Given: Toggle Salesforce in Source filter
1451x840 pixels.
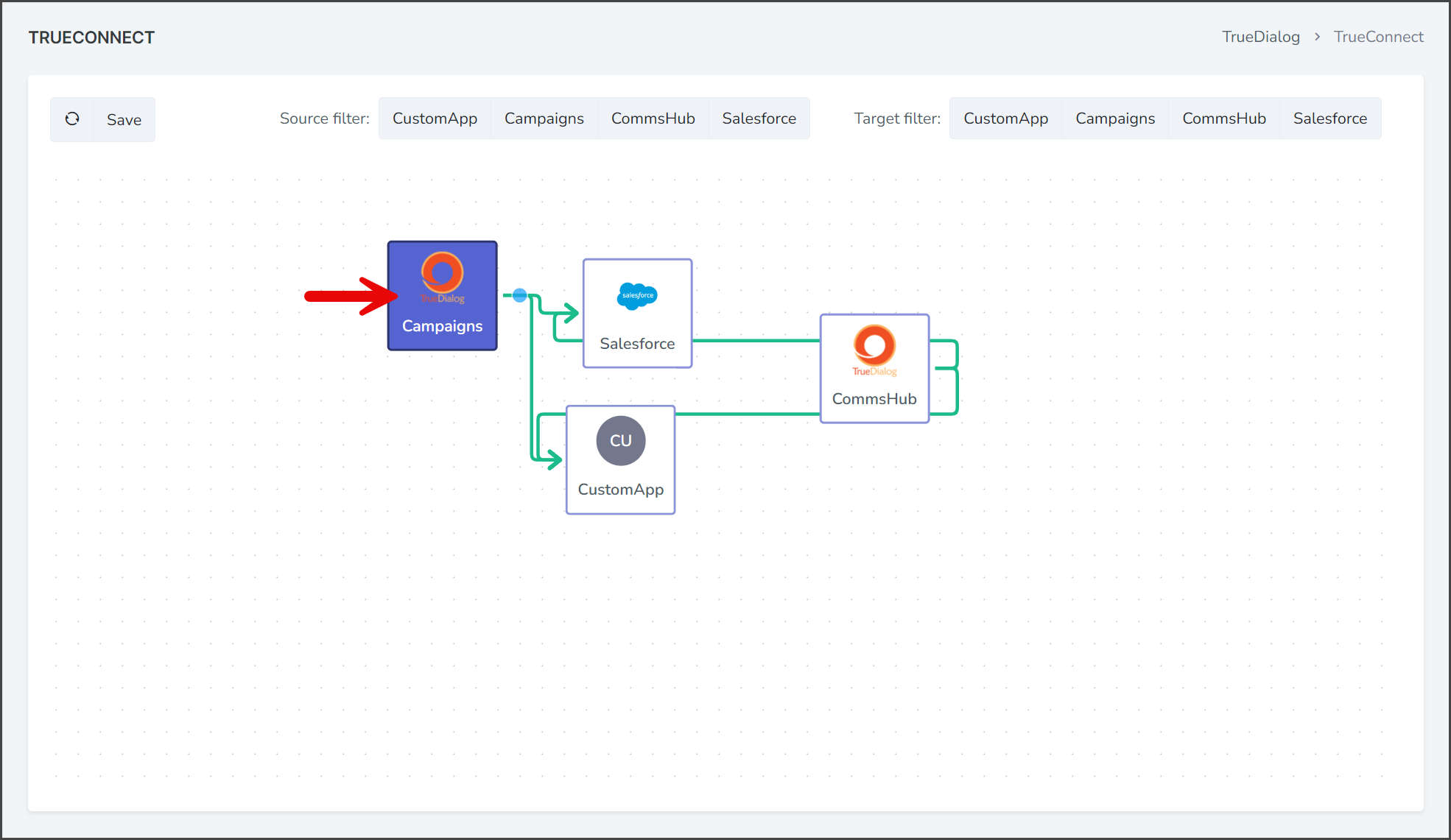Looking at the screenshot, I should [759, 119].
